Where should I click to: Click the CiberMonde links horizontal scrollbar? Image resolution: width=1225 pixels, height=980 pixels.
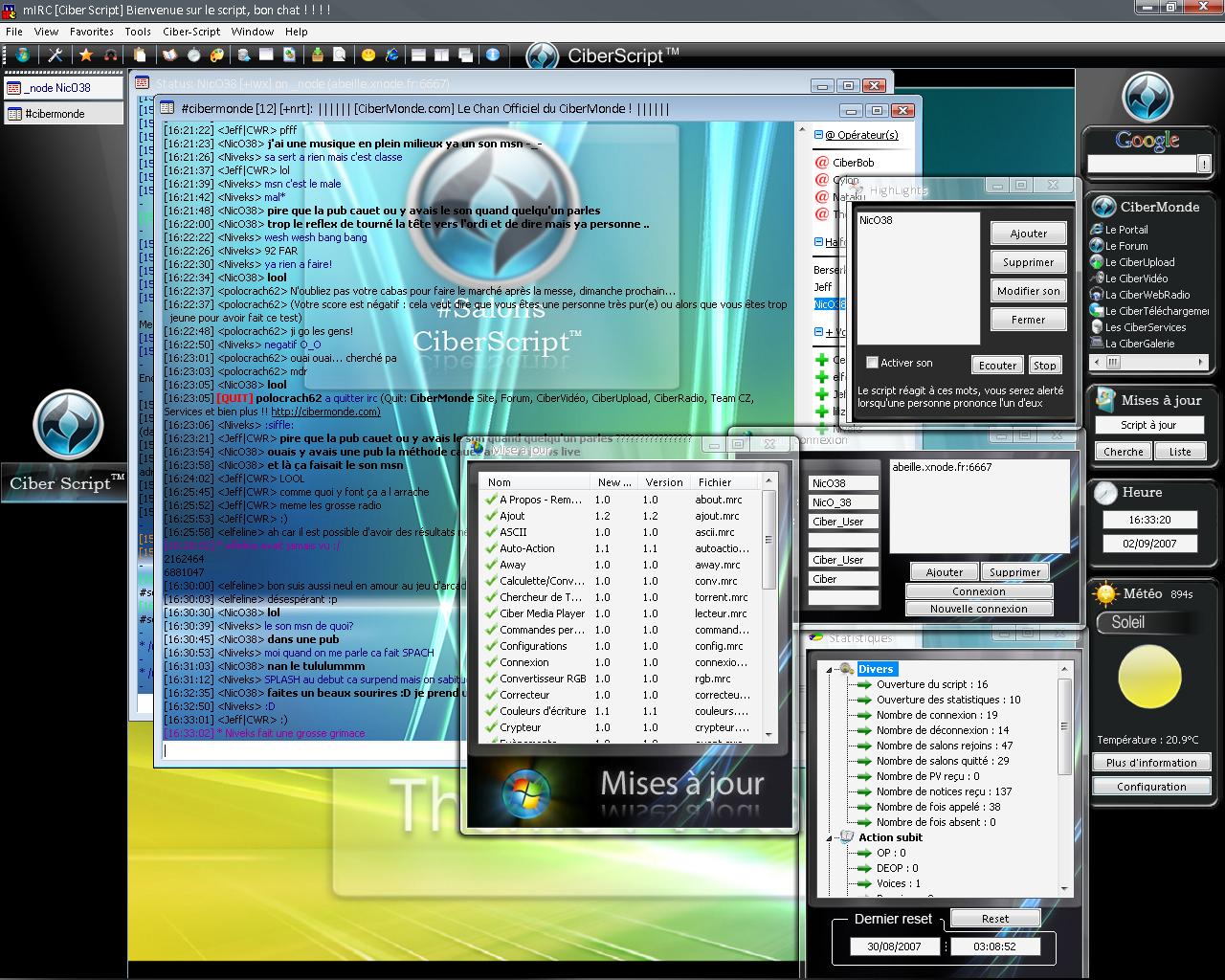coord(1147,363)
